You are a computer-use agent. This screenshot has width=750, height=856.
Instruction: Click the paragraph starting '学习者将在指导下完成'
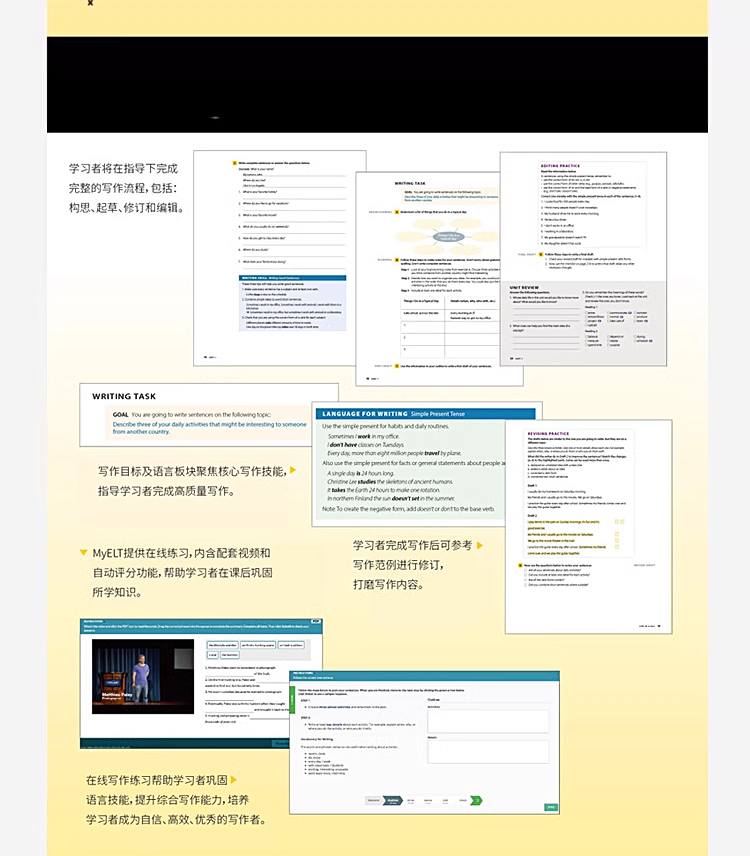(126, 188)
